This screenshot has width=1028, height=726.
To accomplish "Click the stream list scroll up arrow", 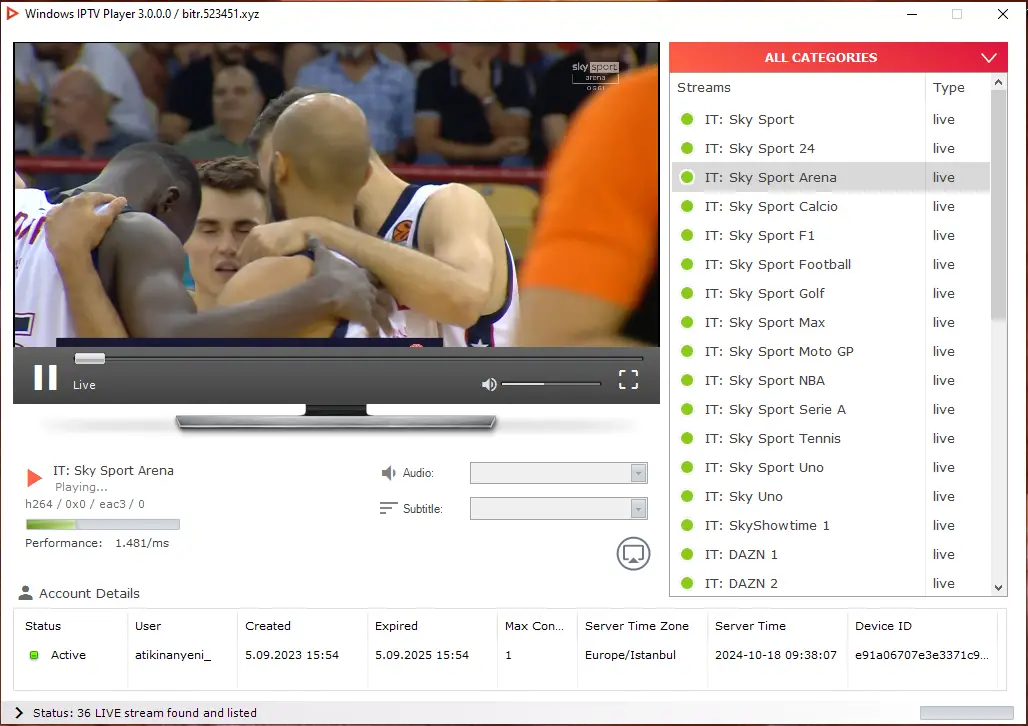I will [998, 83].
